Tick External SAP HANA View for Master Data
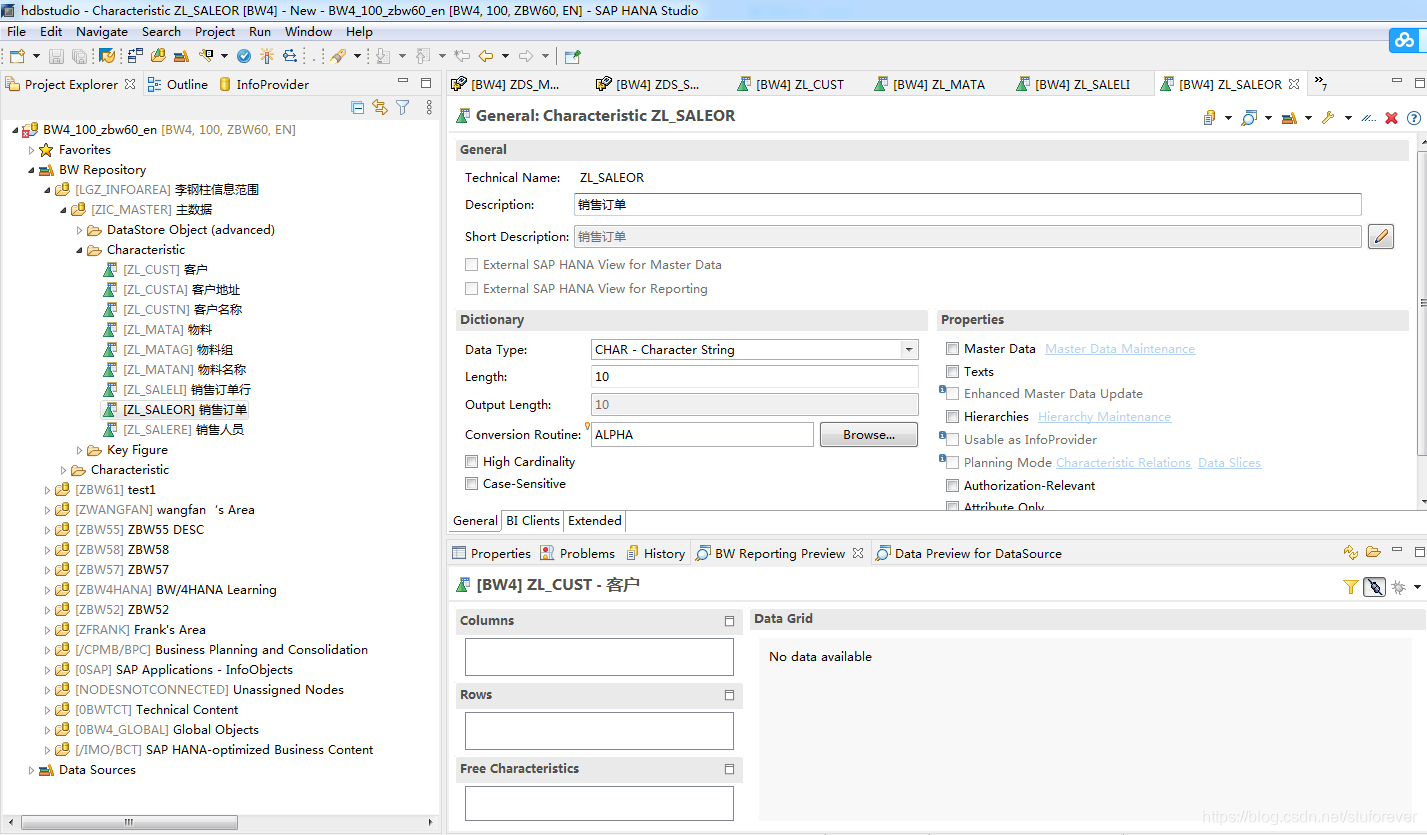Screen dimensions: 1427x835 pos(472,265)
